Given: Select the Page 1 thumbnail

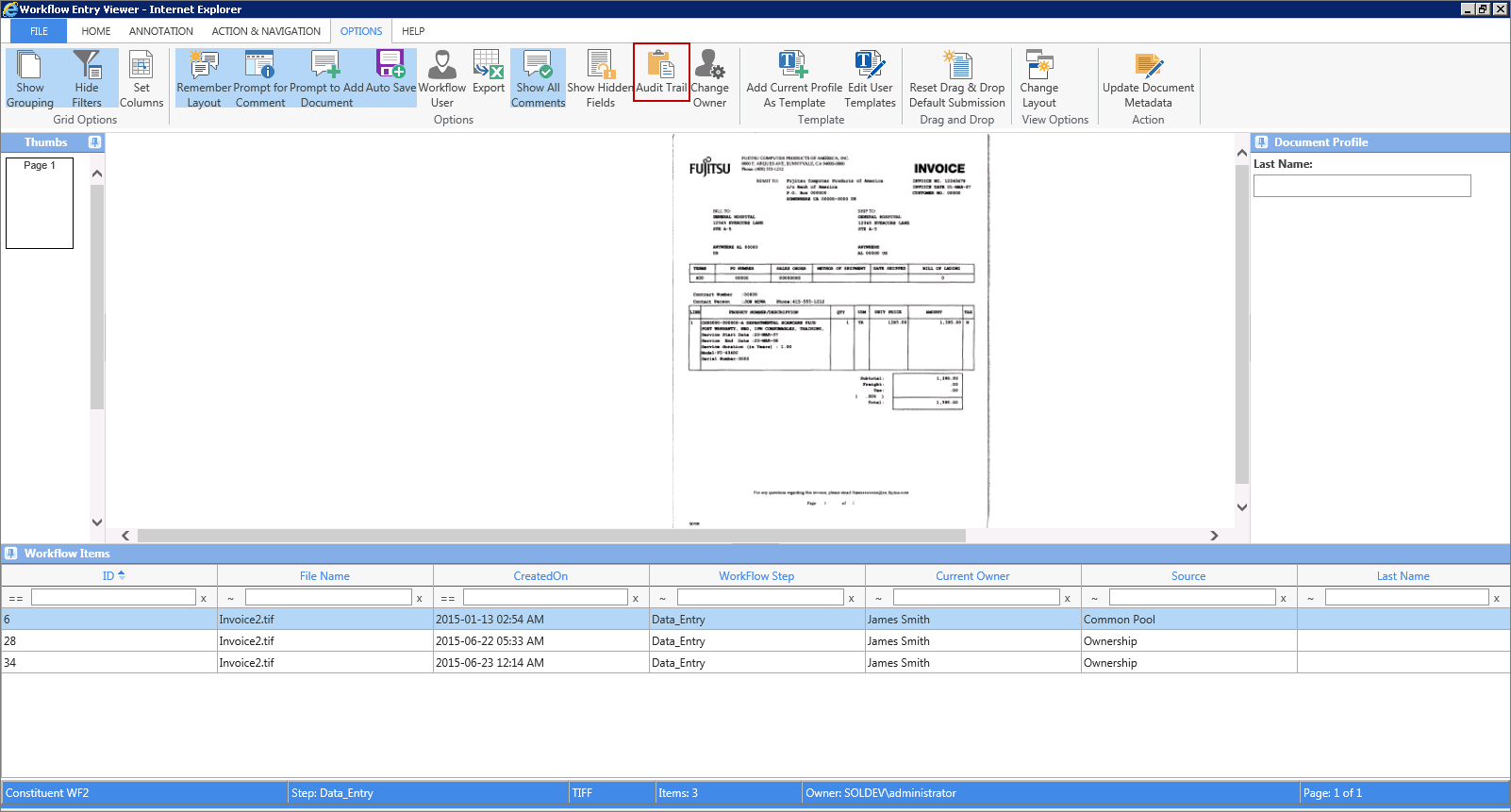Looking at the screenshot, I should click(x=40, y=203).
